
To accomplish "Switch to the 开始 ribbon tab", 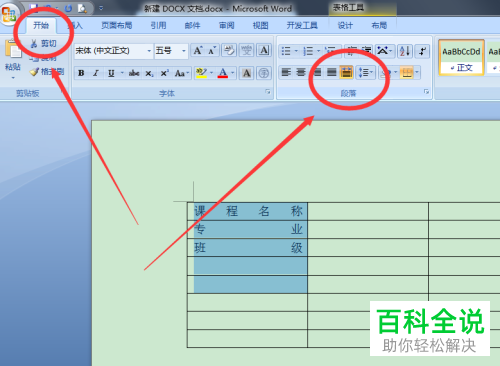I will pos(41,25).
